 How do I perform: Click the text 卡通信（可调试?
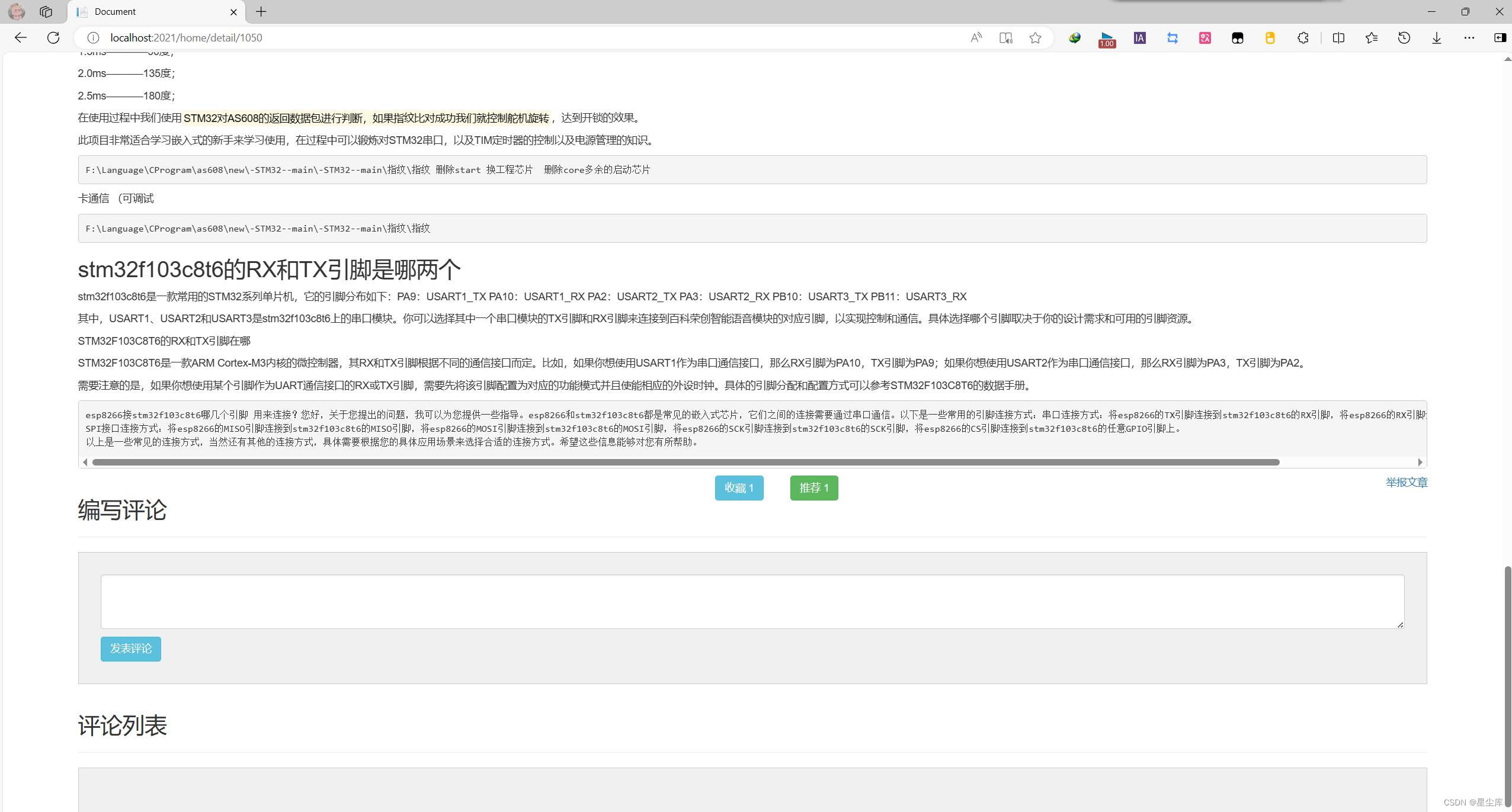point(116,198)
